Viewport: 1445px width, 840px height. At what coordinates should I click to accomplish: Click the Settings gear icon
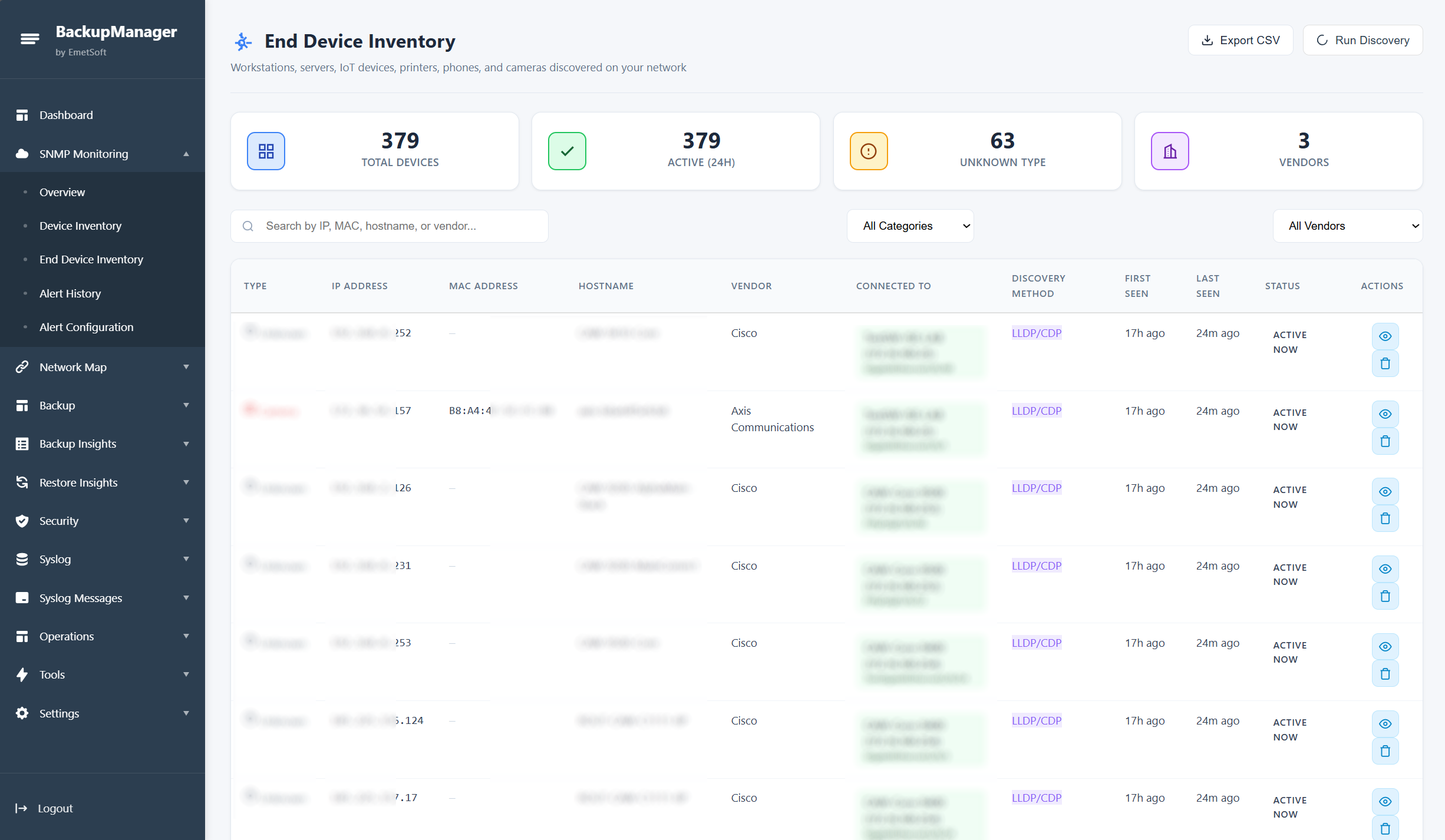[x=22, y=713]
